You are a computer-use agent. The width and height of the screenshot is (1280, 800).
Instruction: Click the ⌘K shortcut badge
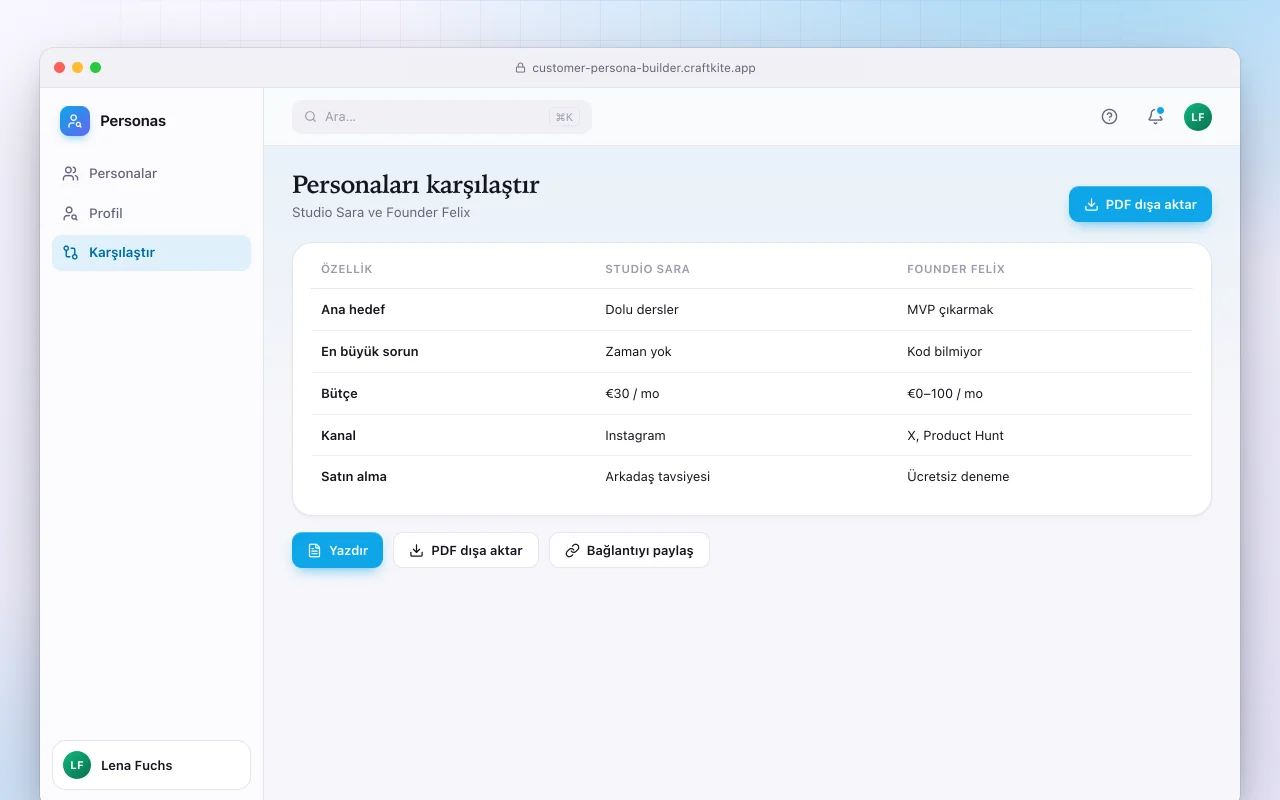pyautogui.click(x=564, y=117)
